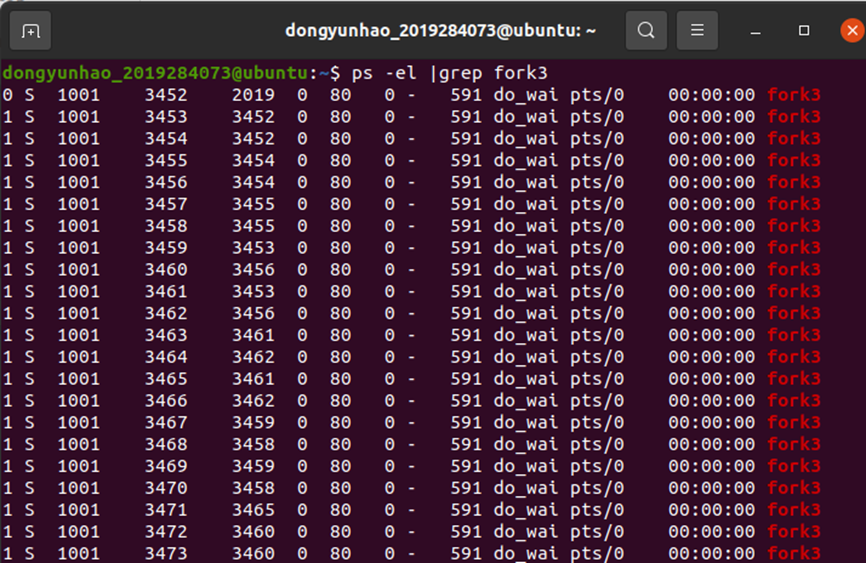Click PID 3454 in the PID column
Image resolution: width=866 pixels, height=563 pixels.
166,139
